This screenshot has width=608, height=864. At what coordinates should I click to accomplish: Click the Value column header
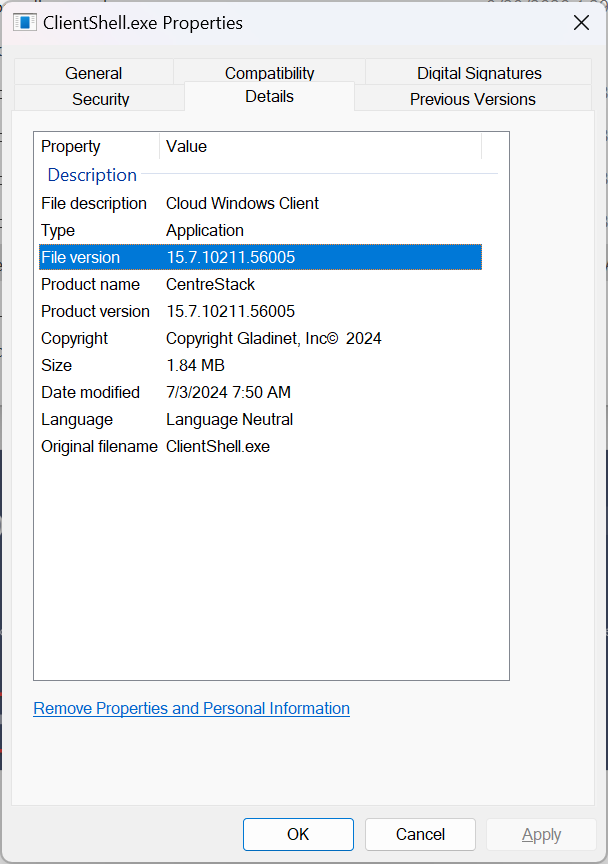(x=321, y=146)
